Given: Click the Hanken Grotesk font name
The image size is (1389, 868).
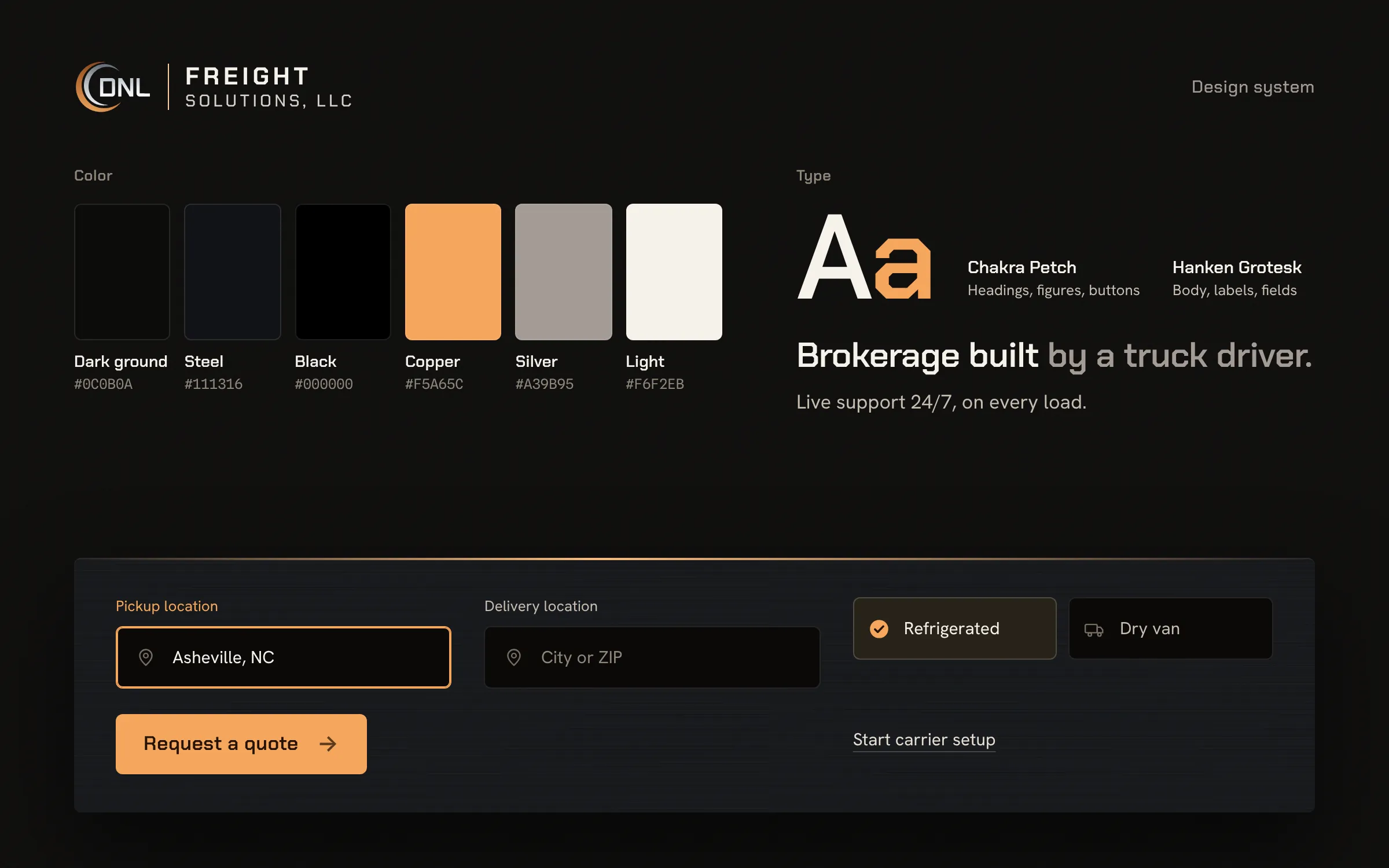Looking at the screenshot, I should click(1237, 267).
